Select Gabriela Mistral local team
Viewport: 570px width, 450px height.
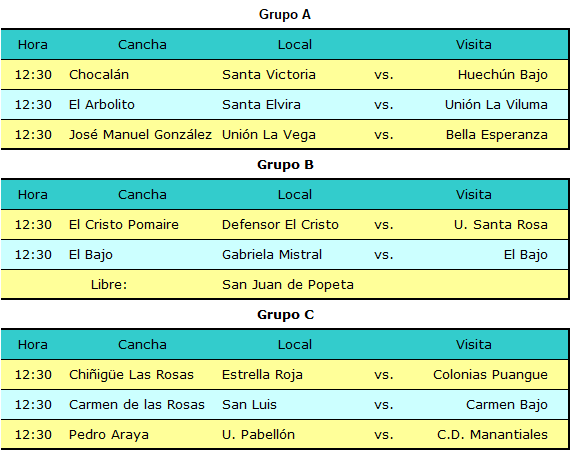coord(272,254)
